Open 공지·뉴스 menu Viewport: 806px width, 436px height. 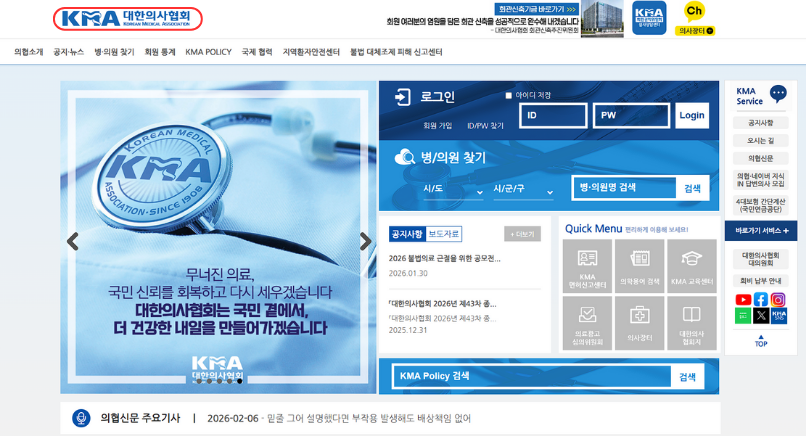pyautogui.click(x=69, y=52)
